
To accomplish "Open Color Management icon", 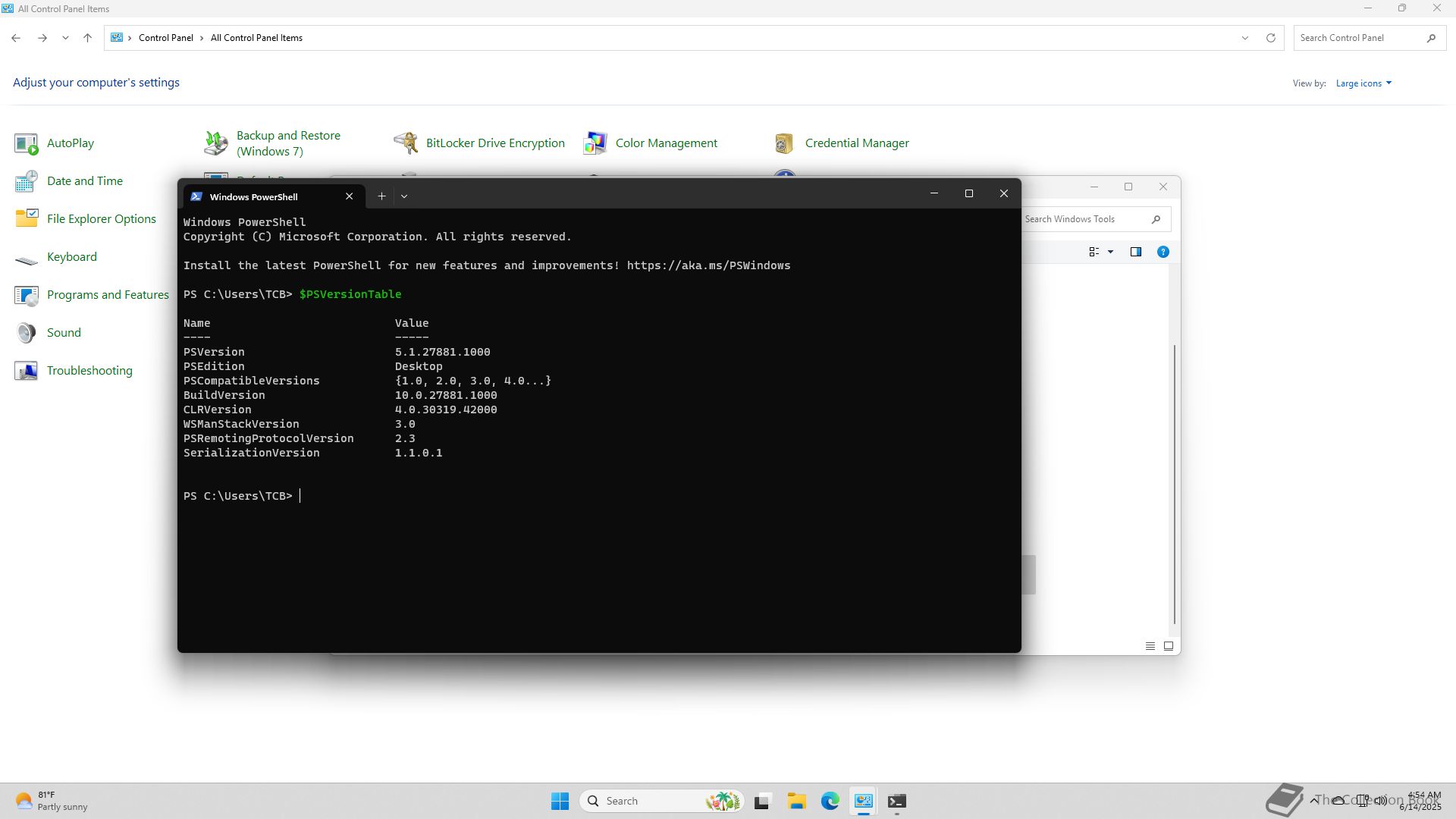I will [595, 143].
